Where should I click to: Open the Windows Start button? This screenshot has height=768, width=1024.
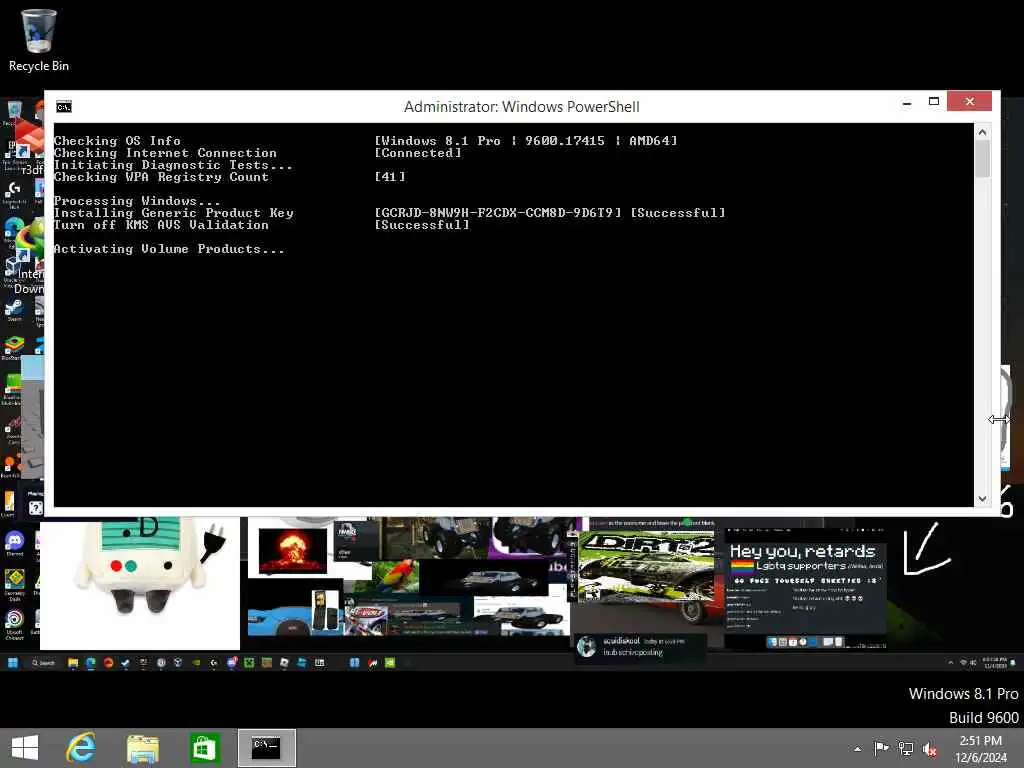(25, 748)
